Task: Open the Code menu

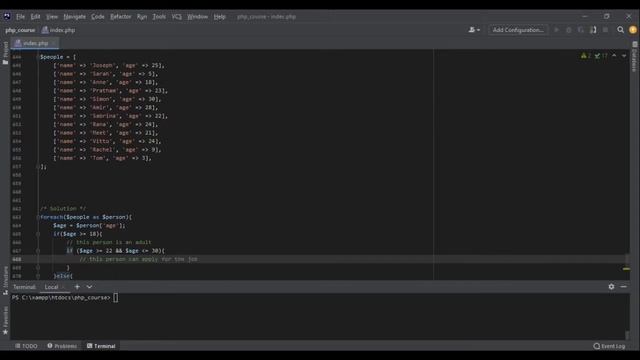Action: coord(98,17)
